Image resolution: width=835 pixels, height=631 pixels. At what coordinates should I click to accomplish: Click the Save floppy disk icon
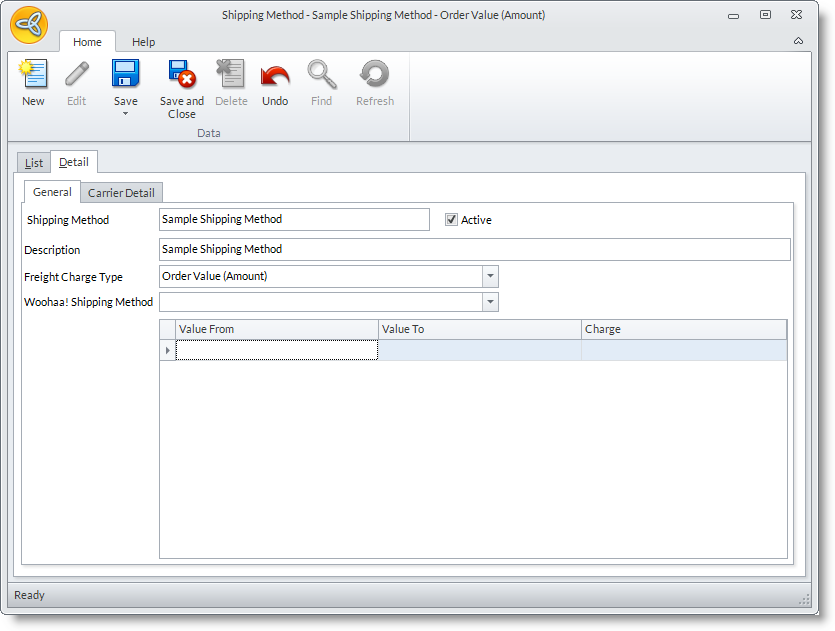pyautogui.click(x=126, y=76)
